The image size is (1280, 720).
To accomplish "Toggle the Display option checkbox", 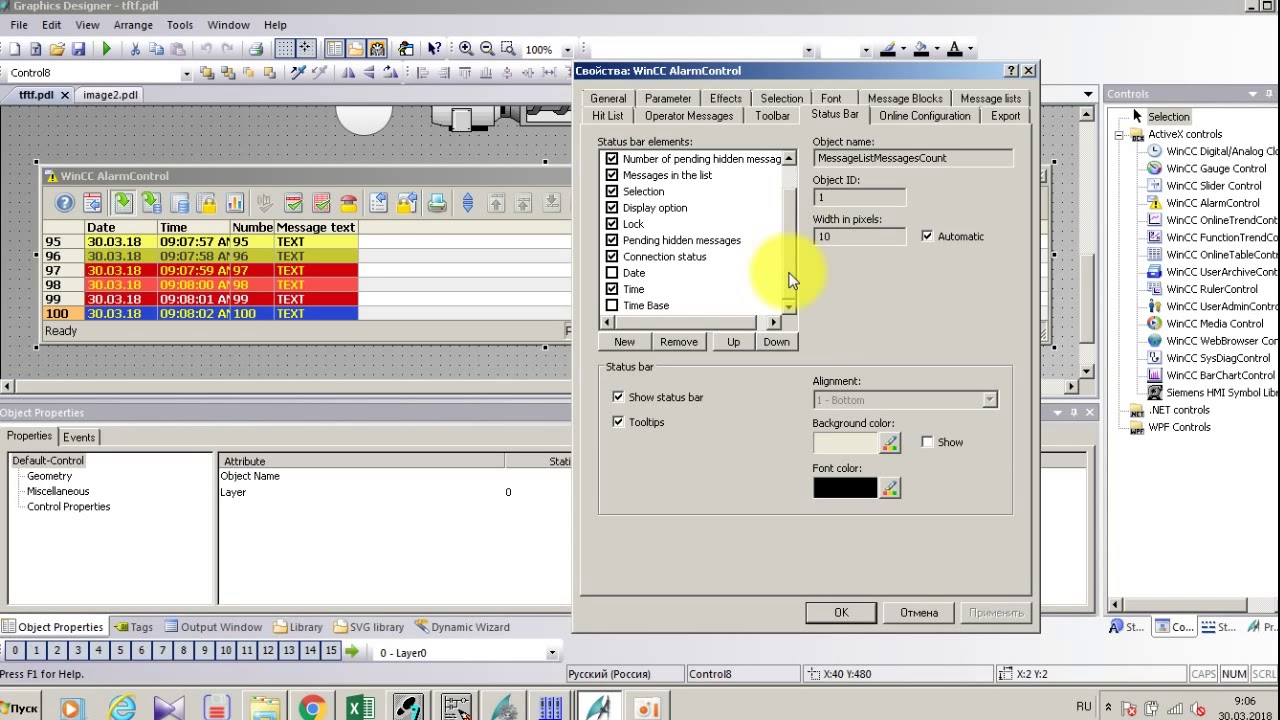I will 612,208.
